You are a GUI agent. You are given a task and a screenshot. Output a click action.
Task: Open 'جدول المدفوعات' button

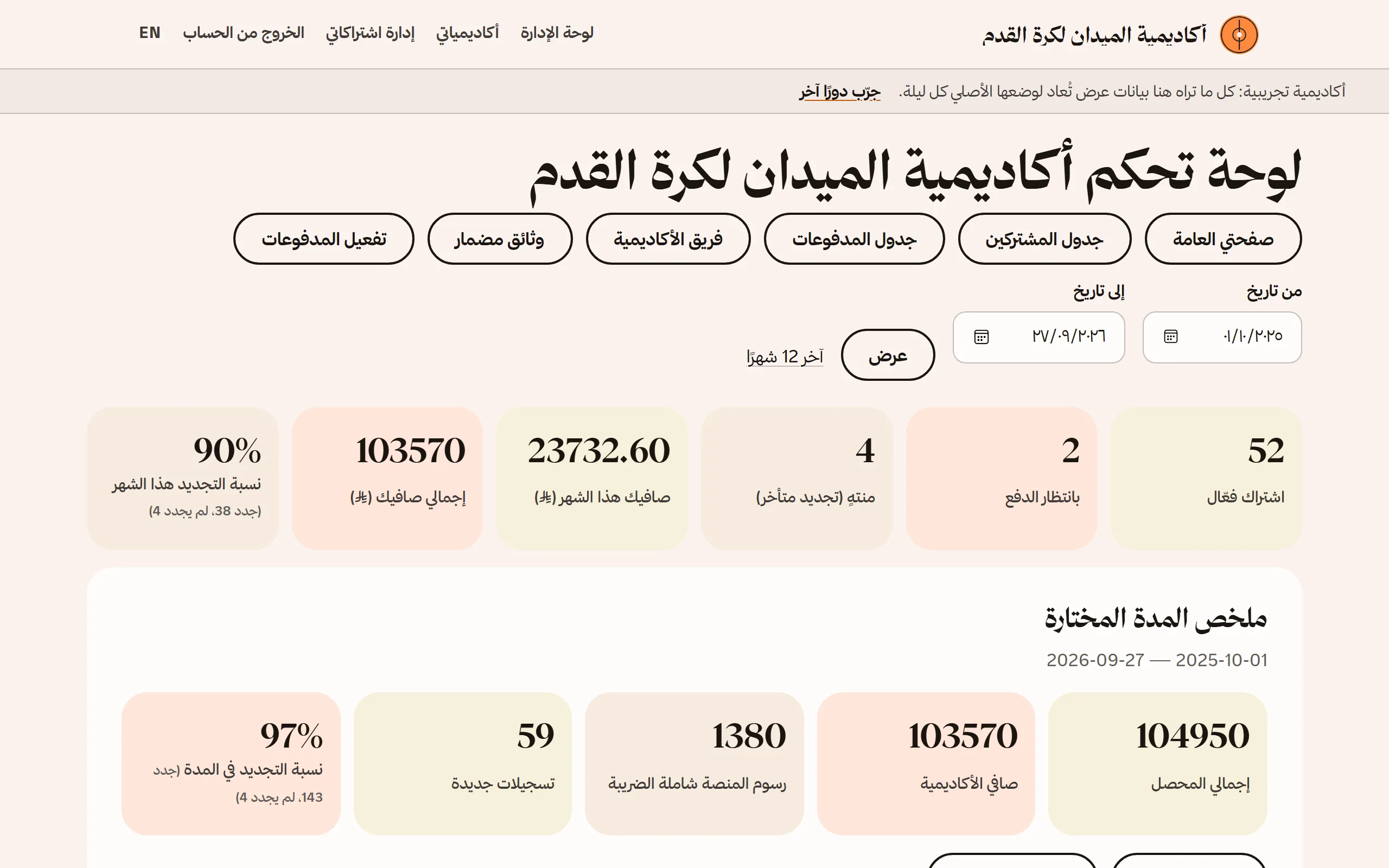854,239
